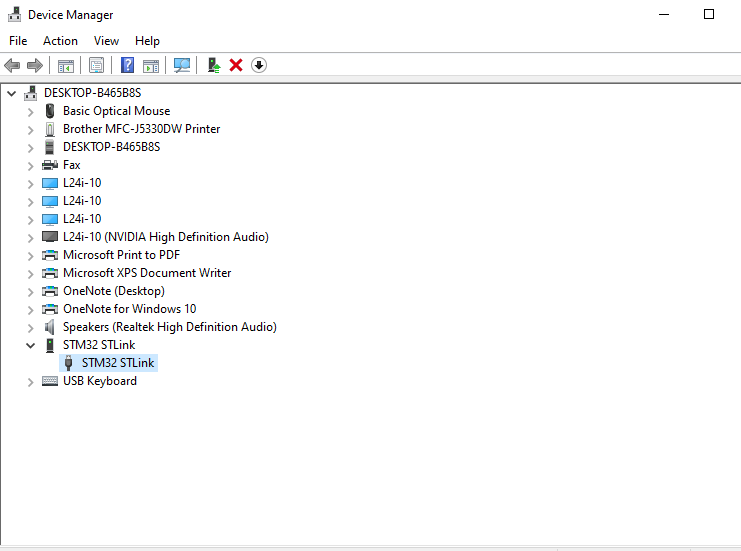Click the Back arrow toolbar icon

coord(12,65)
